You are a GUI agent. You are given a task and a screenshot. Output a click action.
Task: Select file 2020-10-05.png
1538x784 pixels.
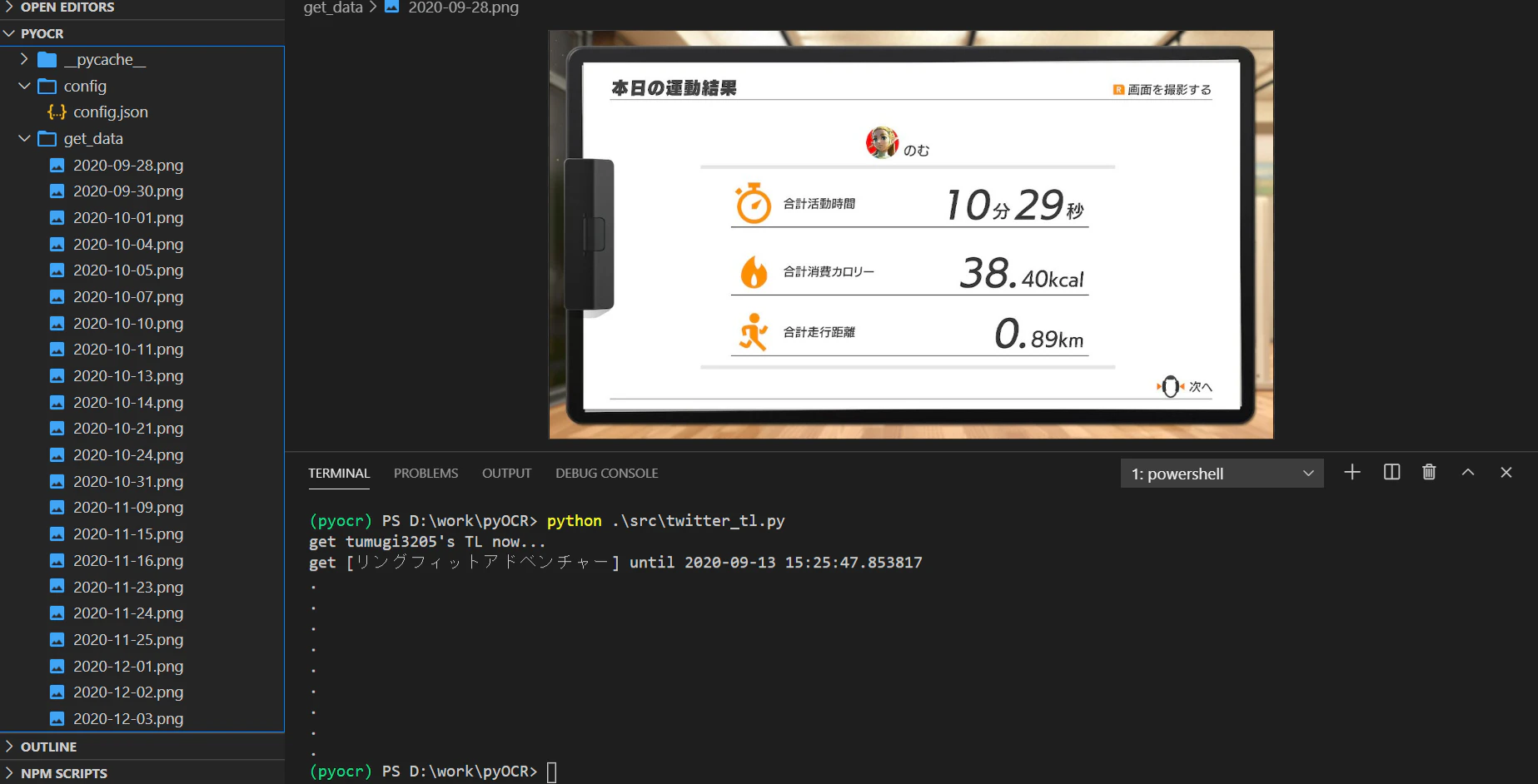click(128, 270)
